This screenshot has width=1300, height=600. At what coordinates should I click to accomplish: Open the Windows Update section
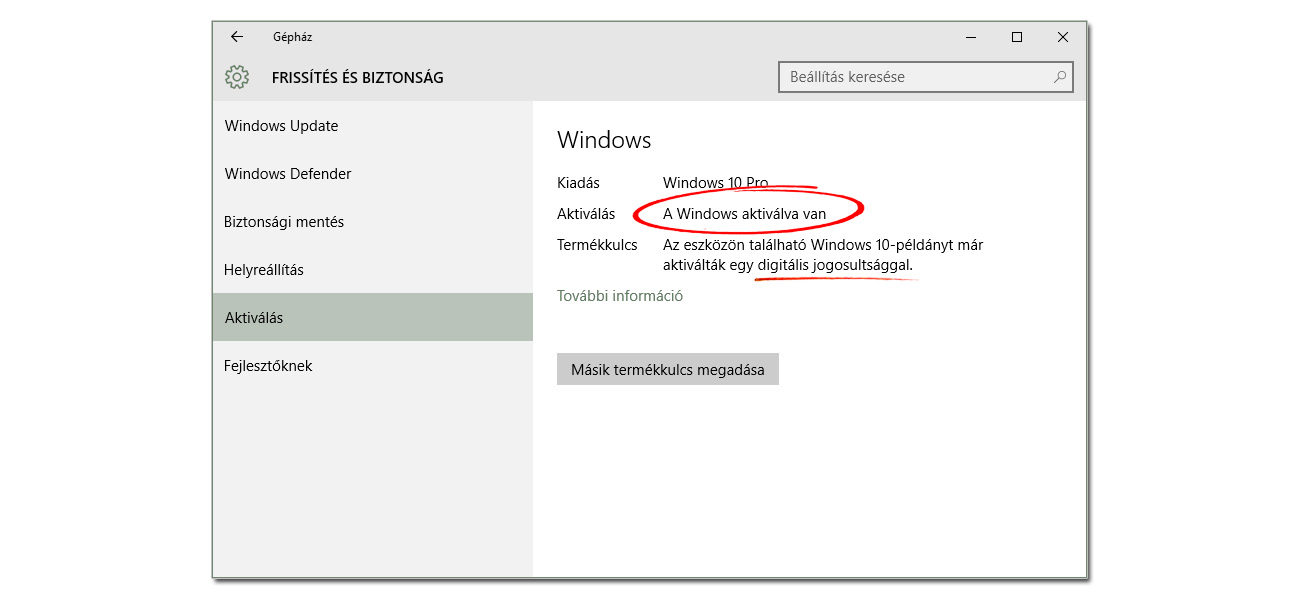click(x=282, y=126)
